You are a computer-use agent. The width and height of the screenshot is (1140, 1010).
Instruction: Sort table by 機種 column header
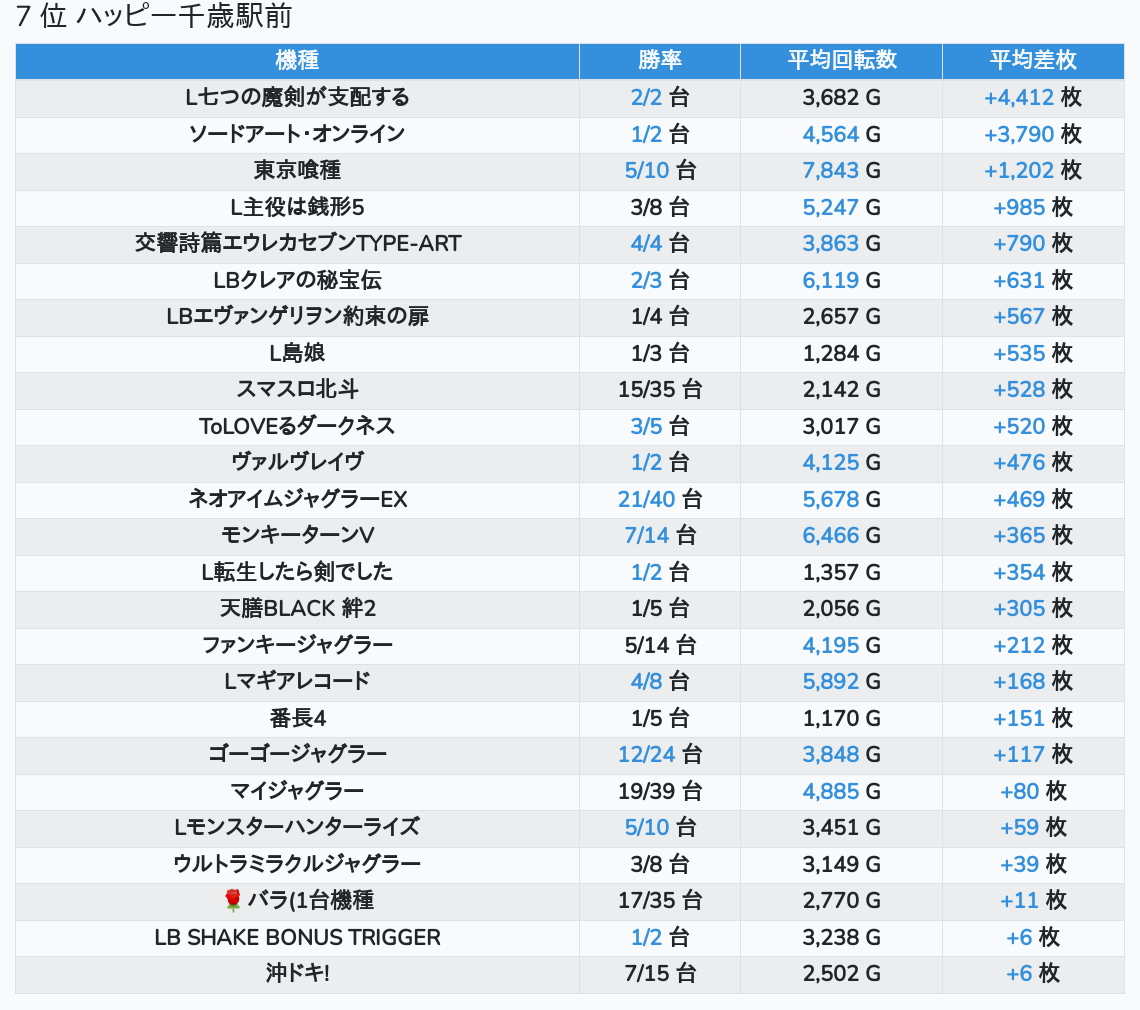click(x=297, y=60)
